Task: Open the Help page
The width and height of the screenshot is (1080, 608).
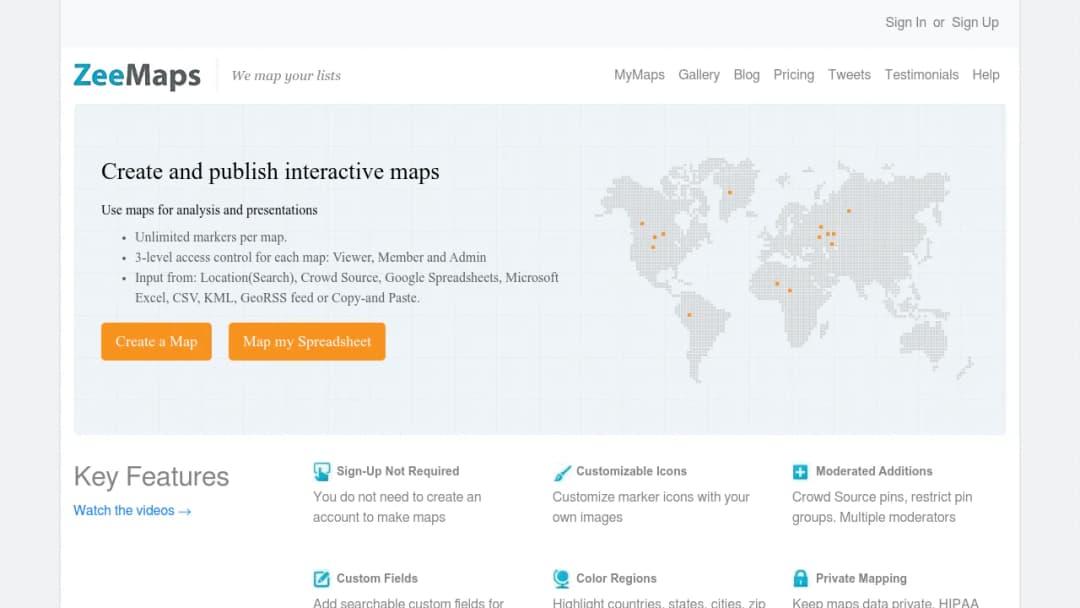Action: coord(985,75)
